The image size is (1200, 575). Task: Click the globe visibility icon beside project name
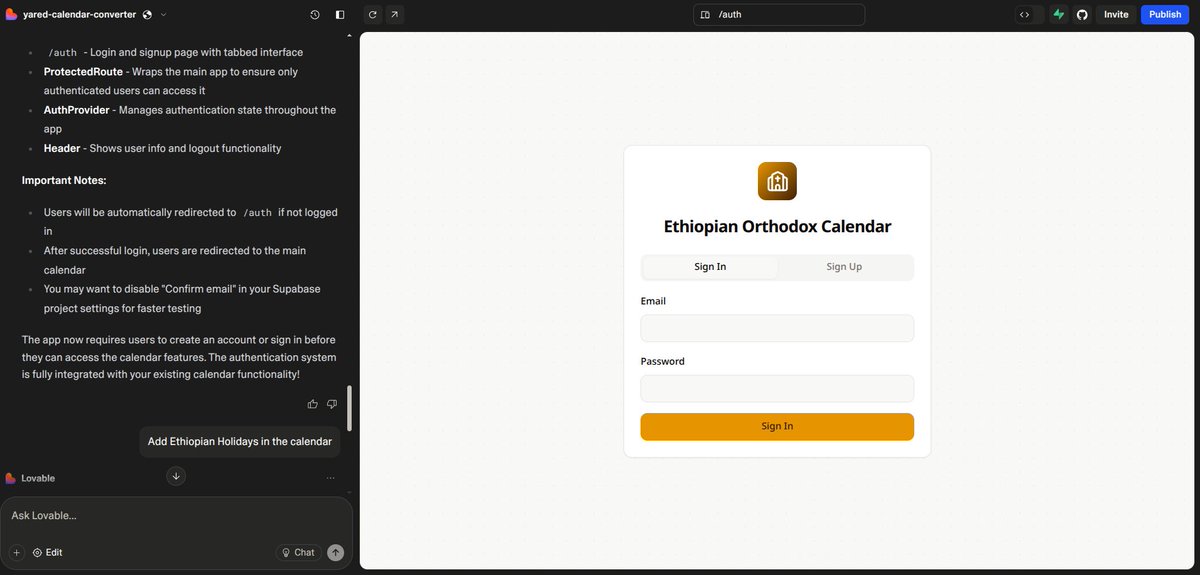pyautogui.click(x=148, y=15)
